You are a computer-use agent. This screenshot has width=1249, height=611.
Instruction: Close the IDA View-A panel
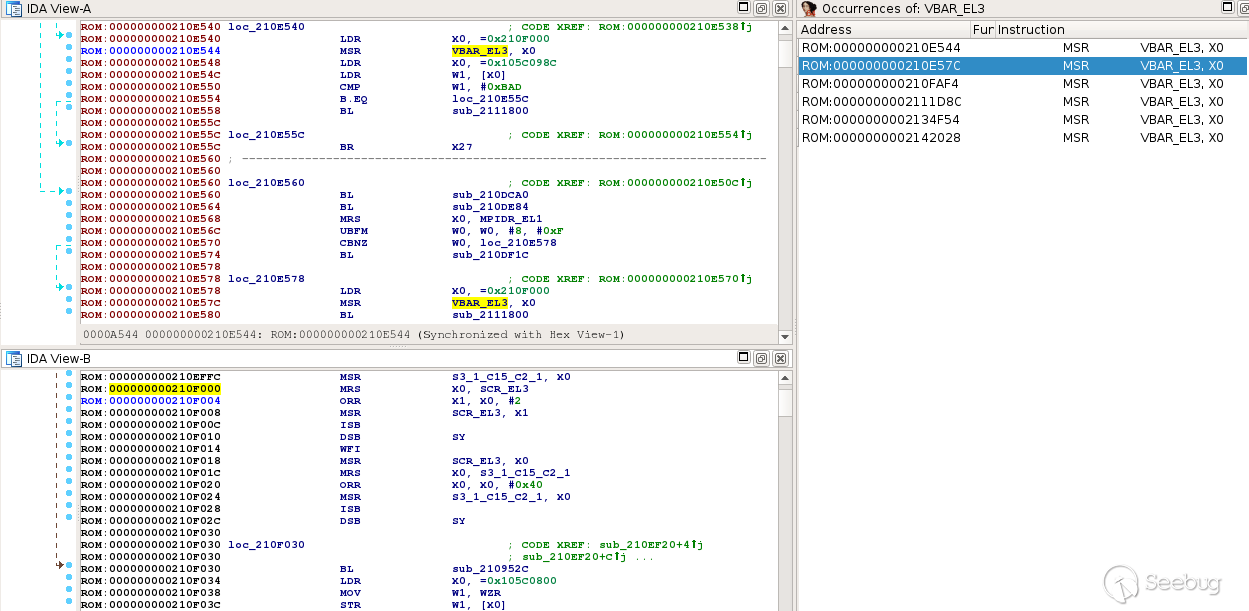[x=781, y=8]
